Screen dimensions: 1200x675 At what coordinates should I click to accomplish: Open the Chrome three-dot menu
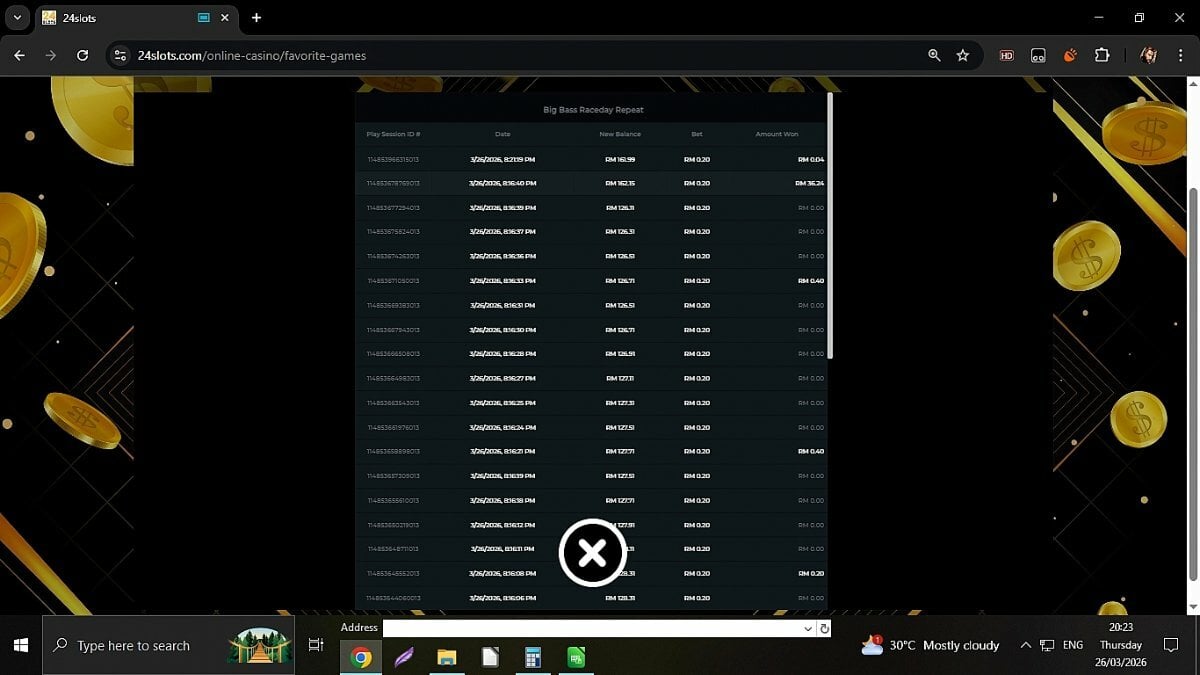1181,56
